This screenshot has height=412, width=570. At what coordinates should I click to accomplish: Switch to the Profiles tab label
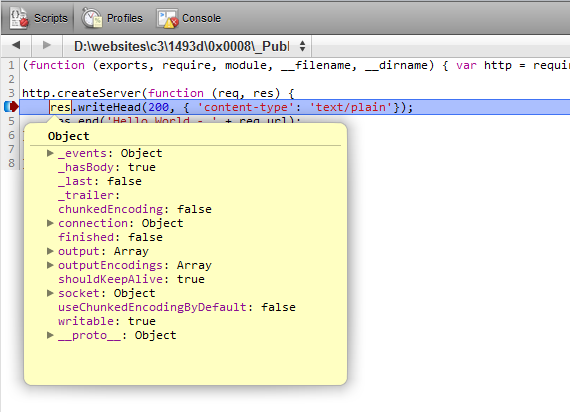125,18
